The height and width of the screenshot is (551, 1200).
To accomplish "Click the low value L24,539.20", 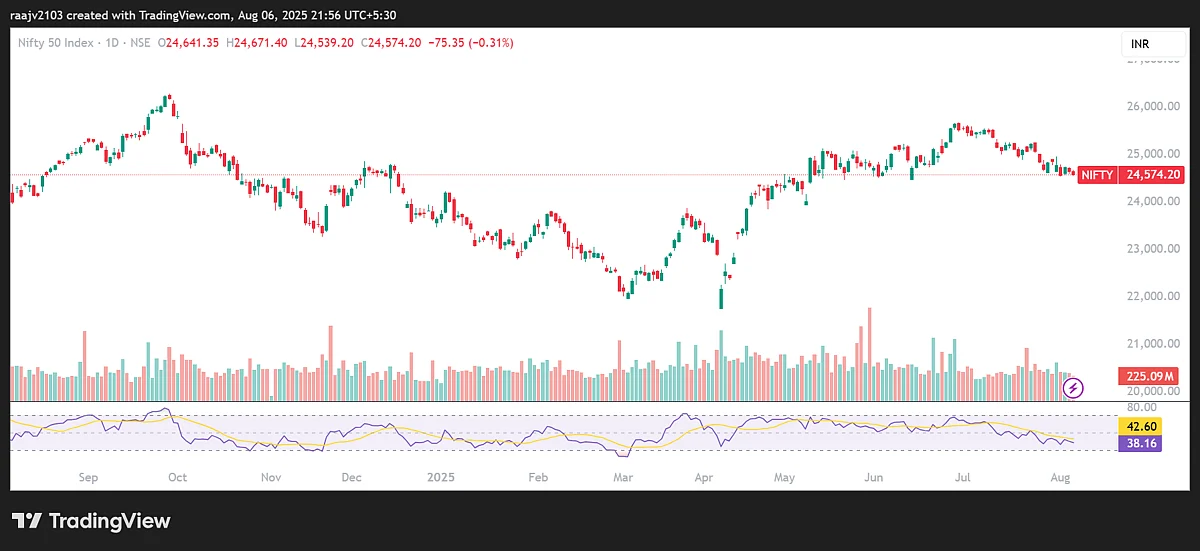I will click(x=324, y=43).
